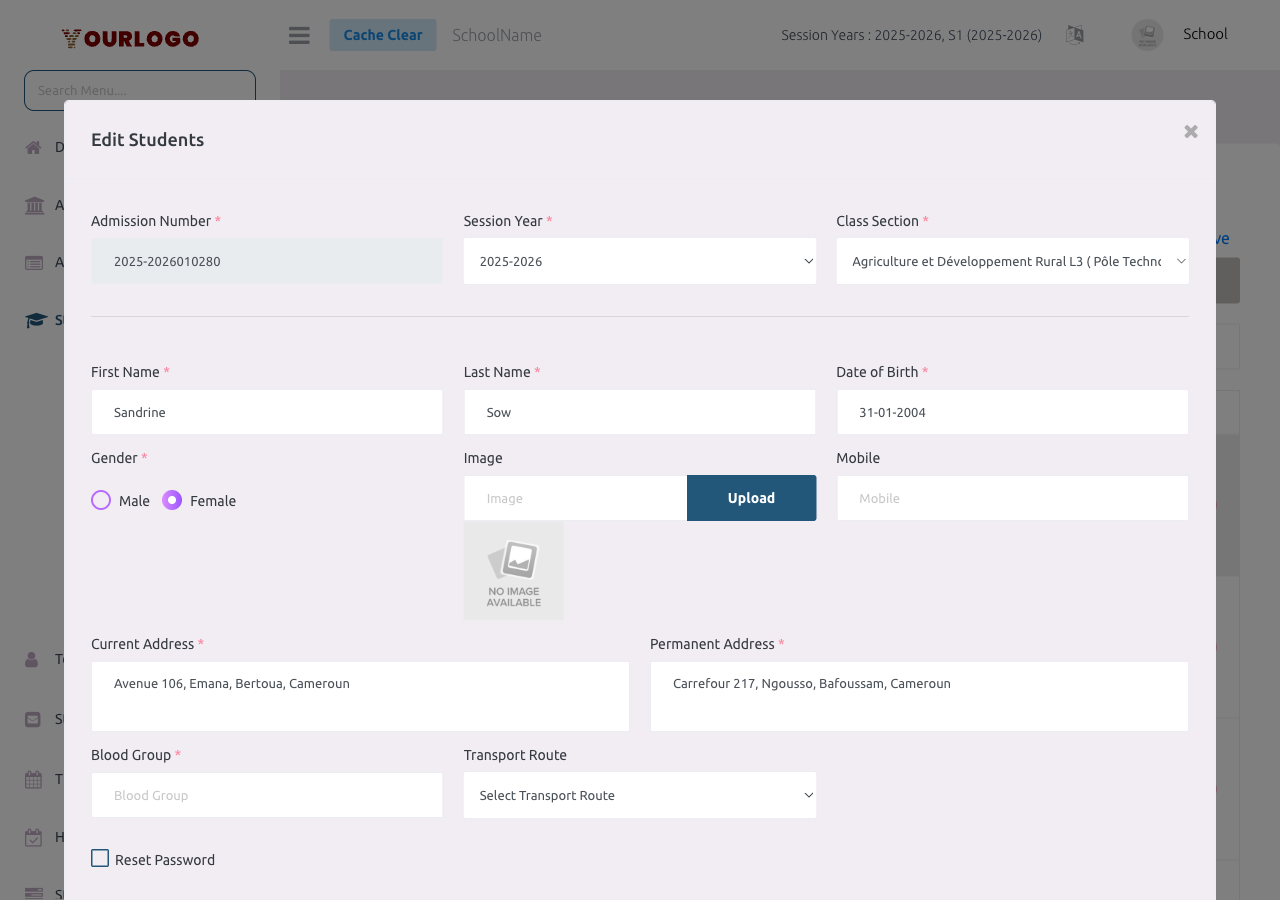This screenshot has height=900, width=1280.
Task: Open the Select Transport Route dropdown
Action: click(639, 795)
